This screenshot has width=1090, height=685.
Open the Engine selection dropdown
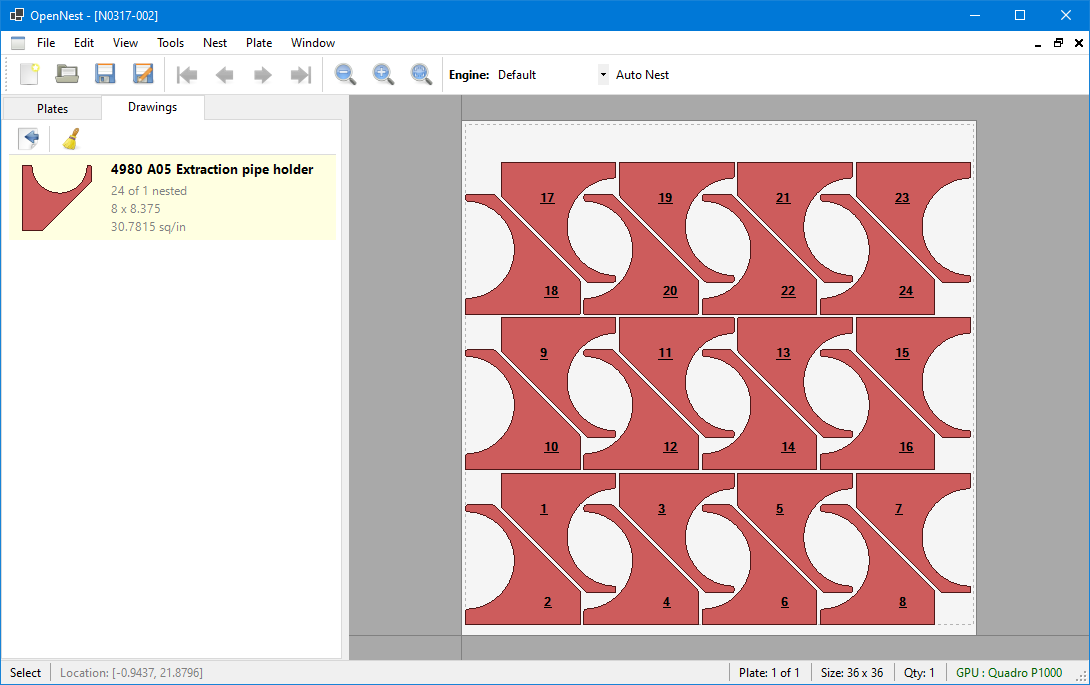point(602,74)
